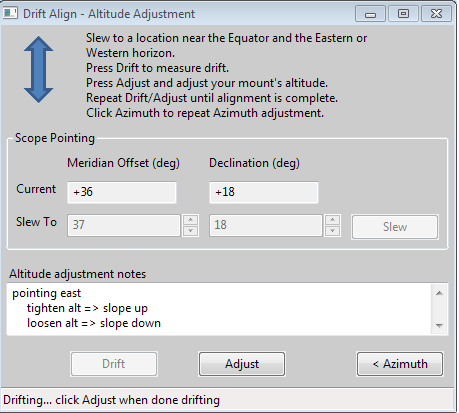Click the disabled Drift button
Viewport: 459px width, 413px height.
[114, 364]
